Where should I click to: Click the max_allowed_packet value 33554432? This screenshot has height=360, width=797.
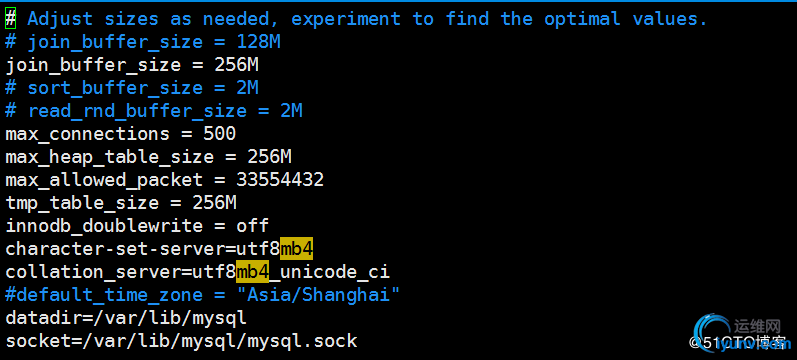(x=280, y=179)
